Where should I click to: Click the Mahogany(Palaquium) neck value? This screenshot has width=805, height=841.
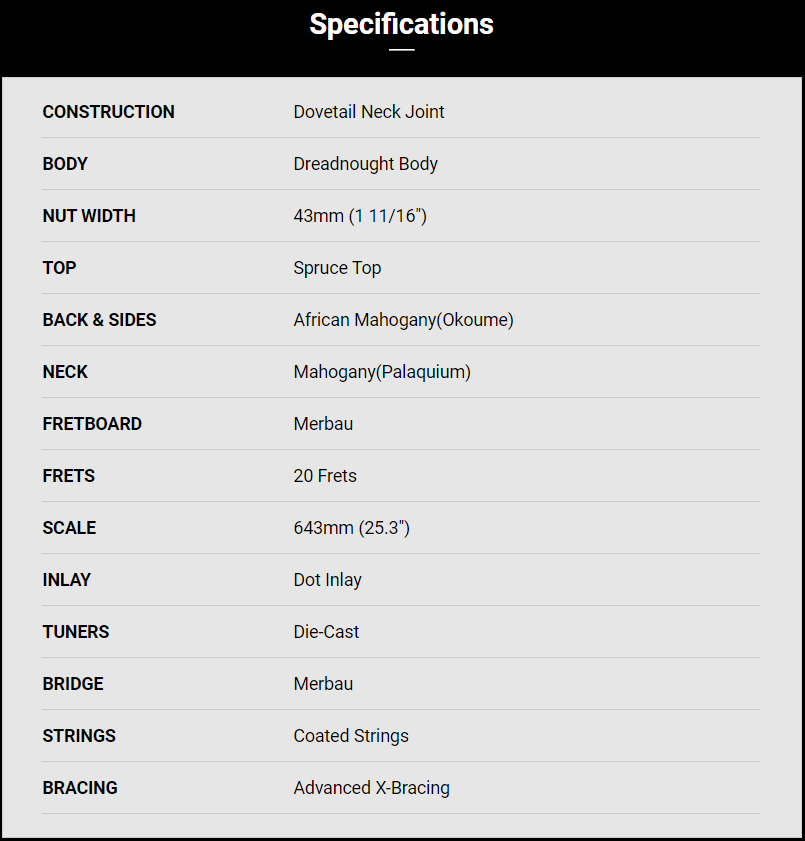click(x=382, y=372)
